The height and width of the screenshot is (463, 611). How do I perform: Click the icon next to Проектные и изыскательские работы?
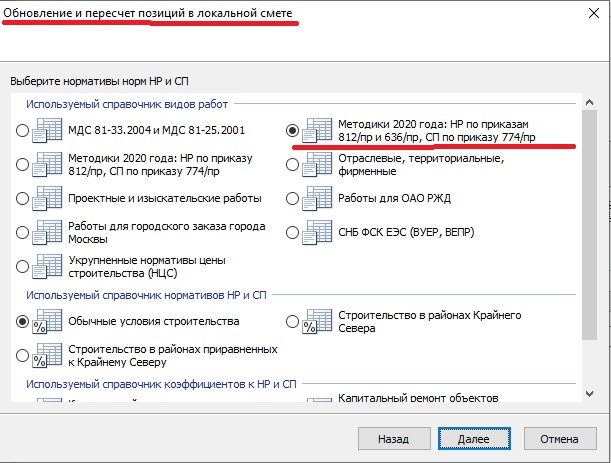click(48, 198)
